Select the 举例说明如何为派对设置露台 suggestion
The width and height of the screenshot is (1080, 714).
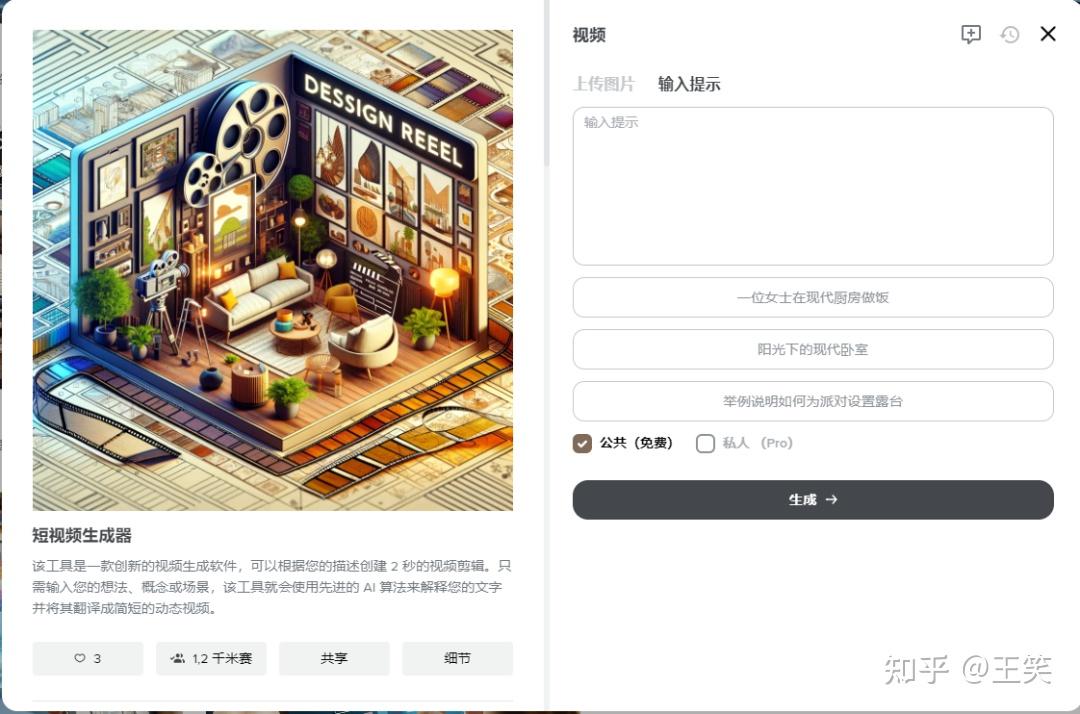coord(813,401)
